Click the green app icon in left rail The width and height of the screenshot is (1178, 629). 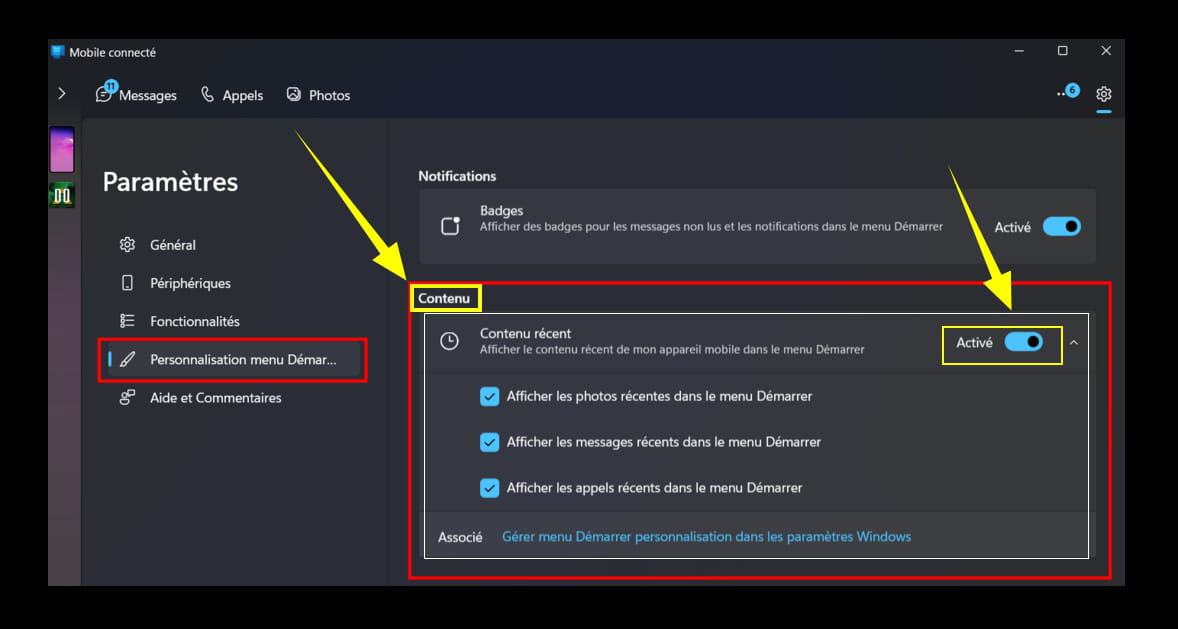(x=62, y=194)
